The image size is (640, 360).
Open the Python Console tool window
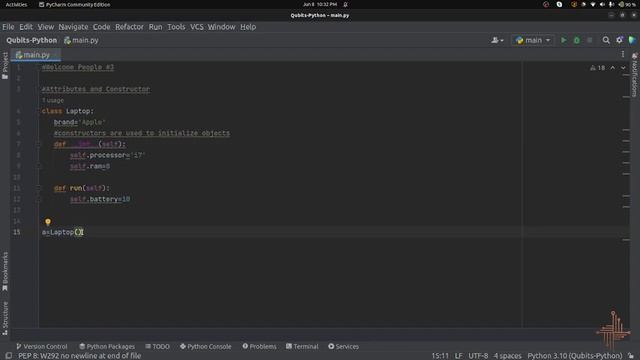(x=206, y=346)
